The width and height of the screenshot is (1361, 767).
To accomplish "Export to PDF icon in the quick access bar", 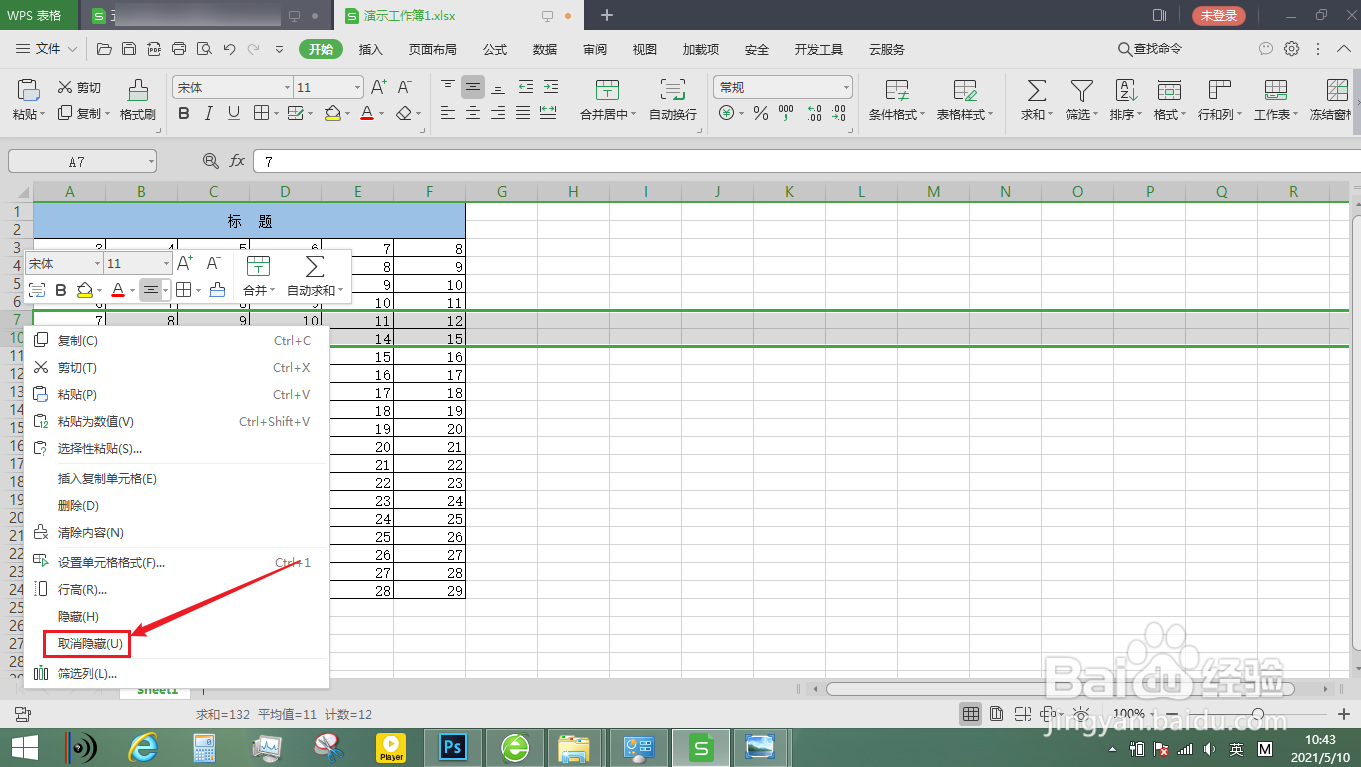I will (154, 48).
